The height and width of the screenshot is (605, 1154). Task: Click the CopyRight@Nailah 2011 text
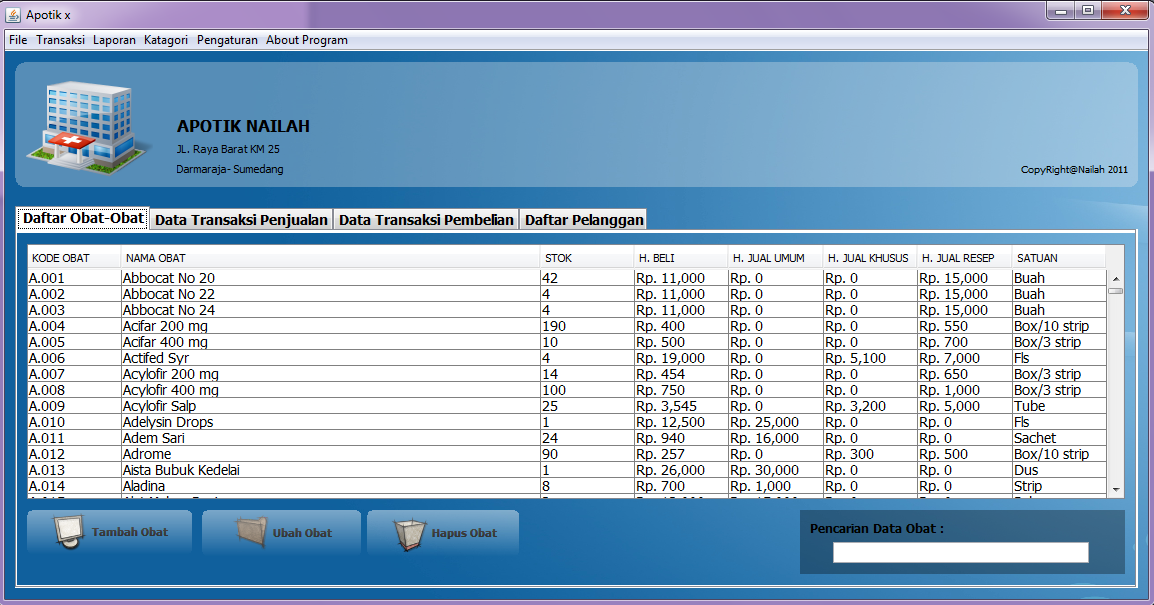click(x=1074, y=169)
